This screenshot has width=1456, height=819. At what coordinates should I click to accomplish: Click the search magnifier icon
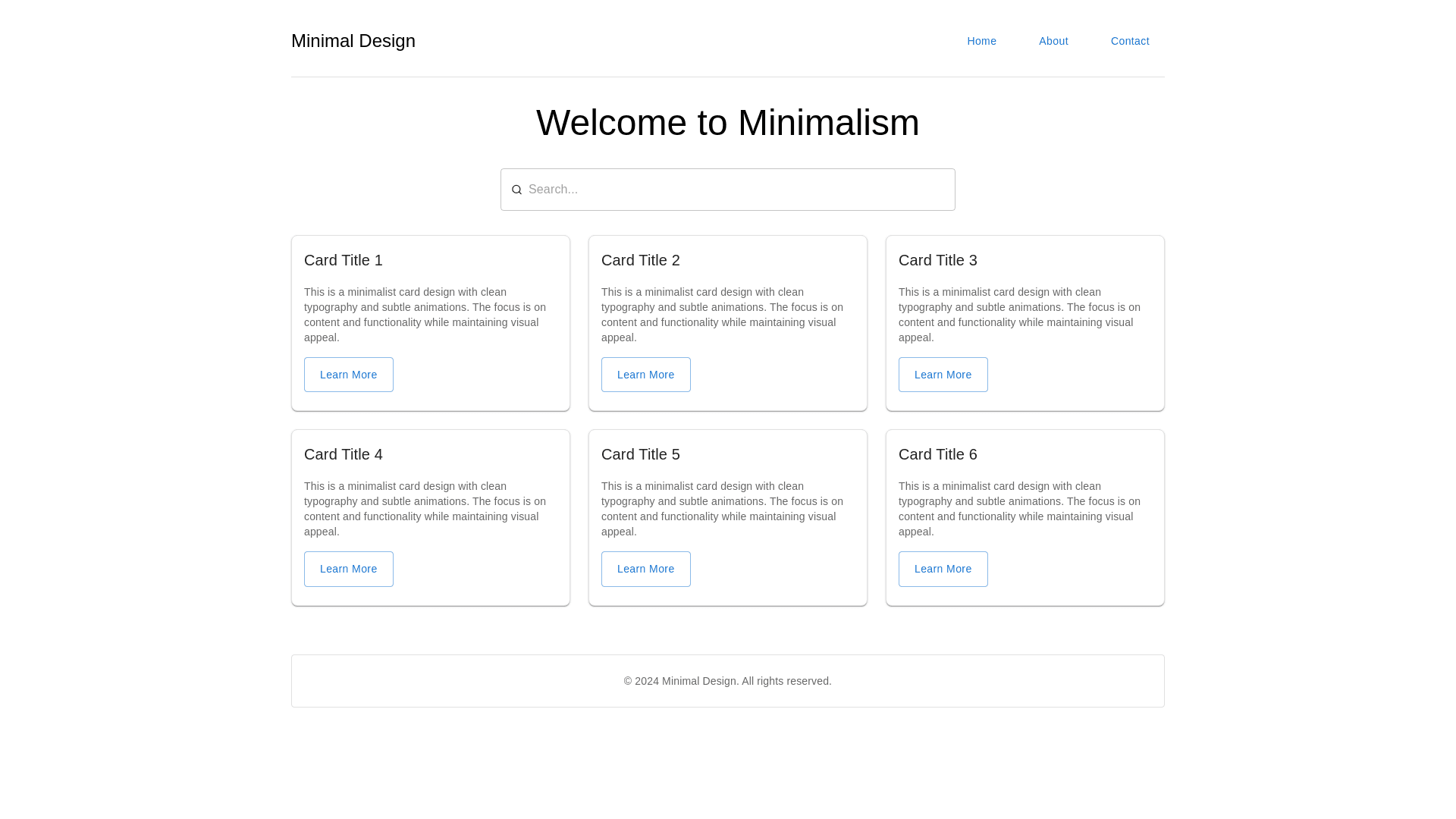tap(516, 190)
